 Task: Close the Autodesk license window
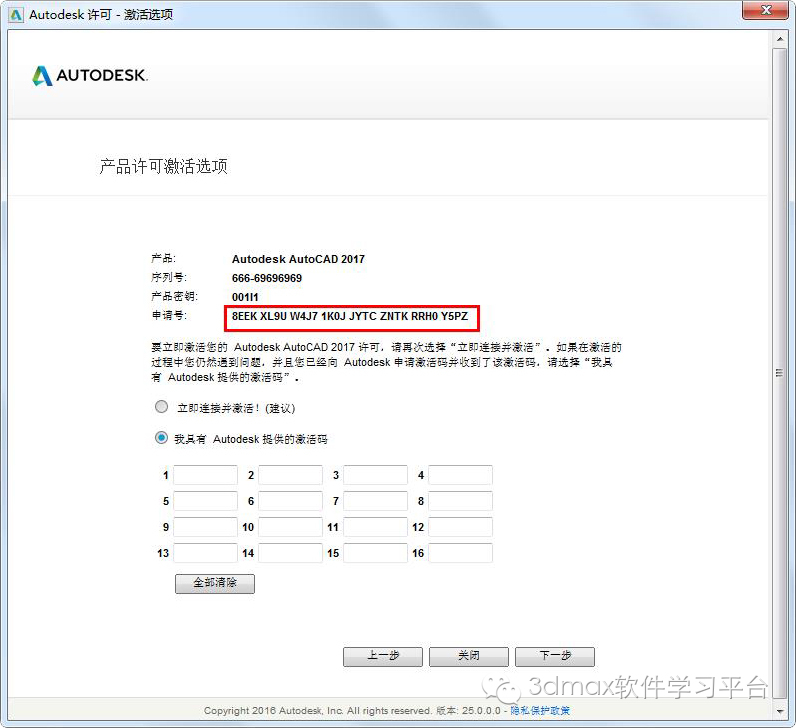click(766, 10)
